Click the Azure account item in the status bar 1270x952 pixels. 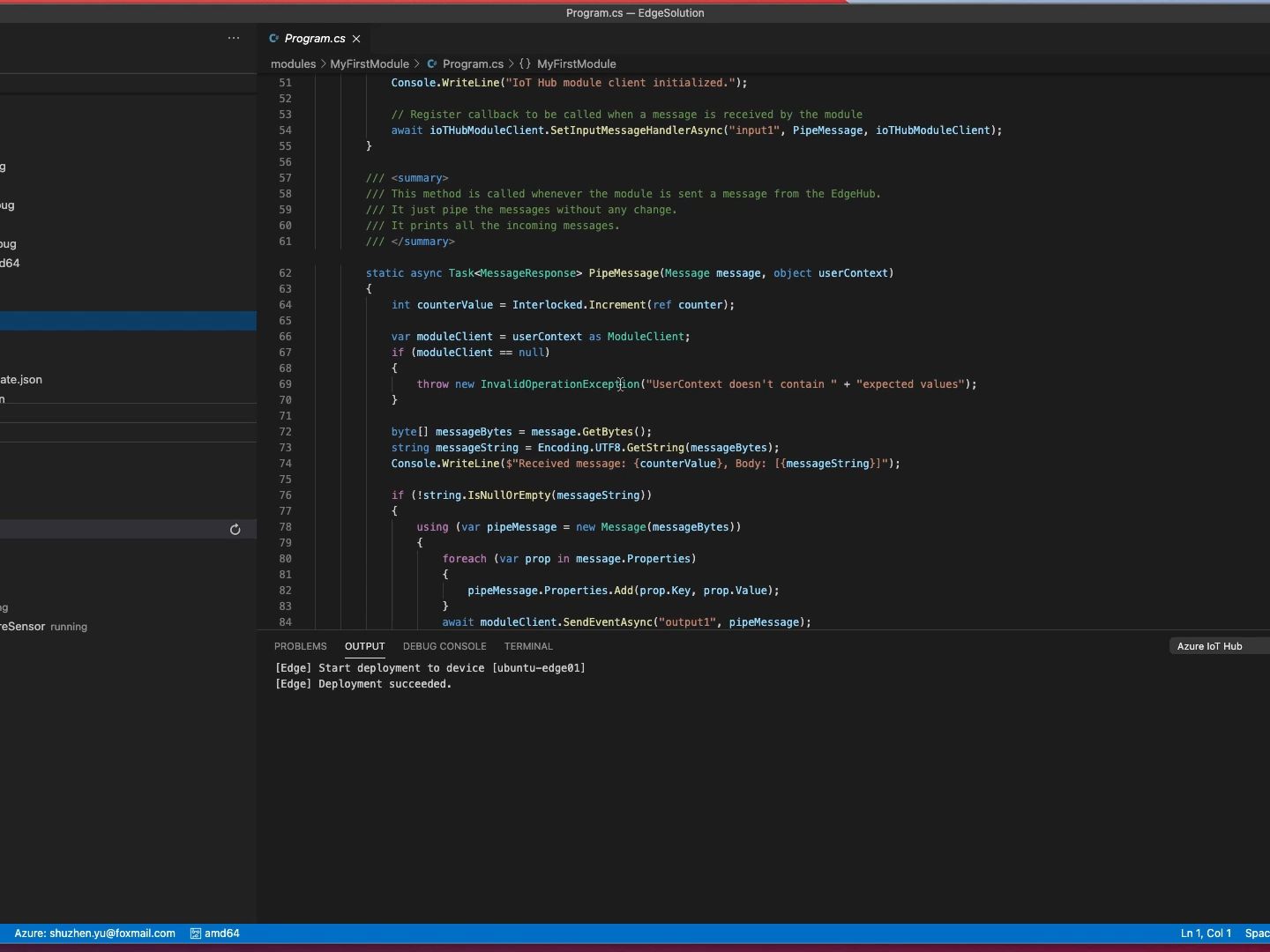(93, 933)
